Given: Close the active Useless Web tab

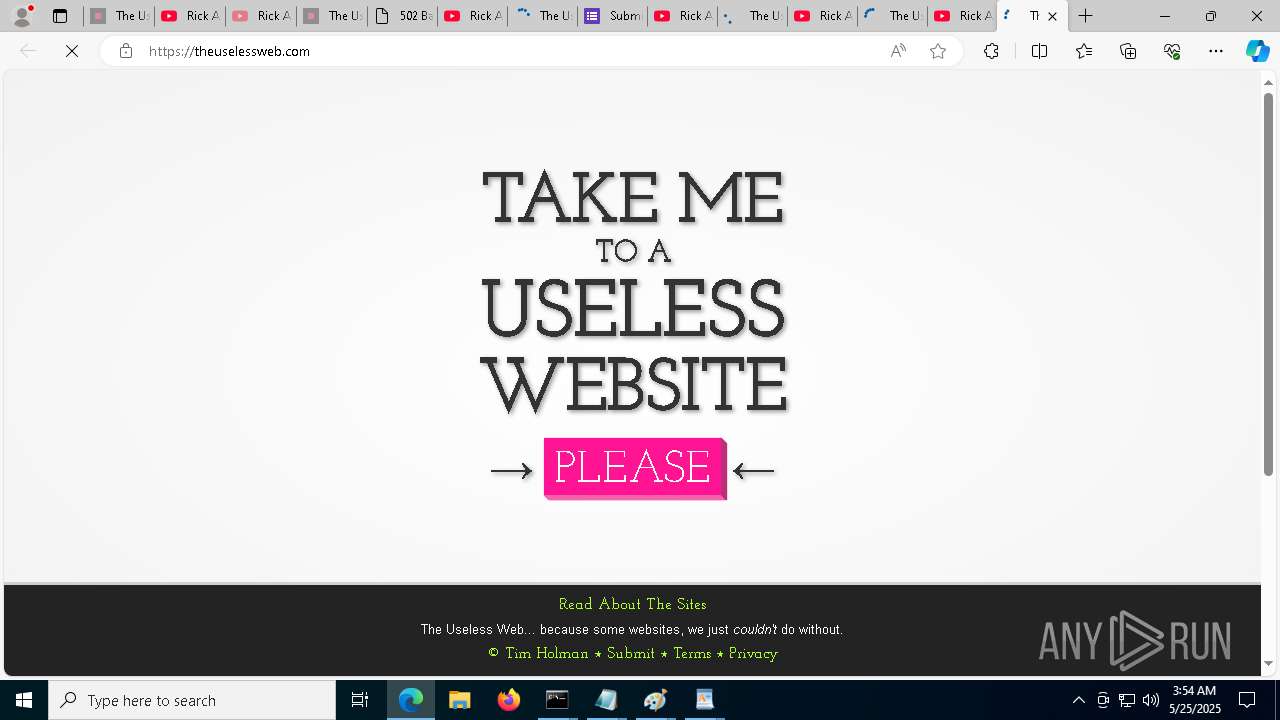Looking at the screenshot, I should tap(1052, 16).
